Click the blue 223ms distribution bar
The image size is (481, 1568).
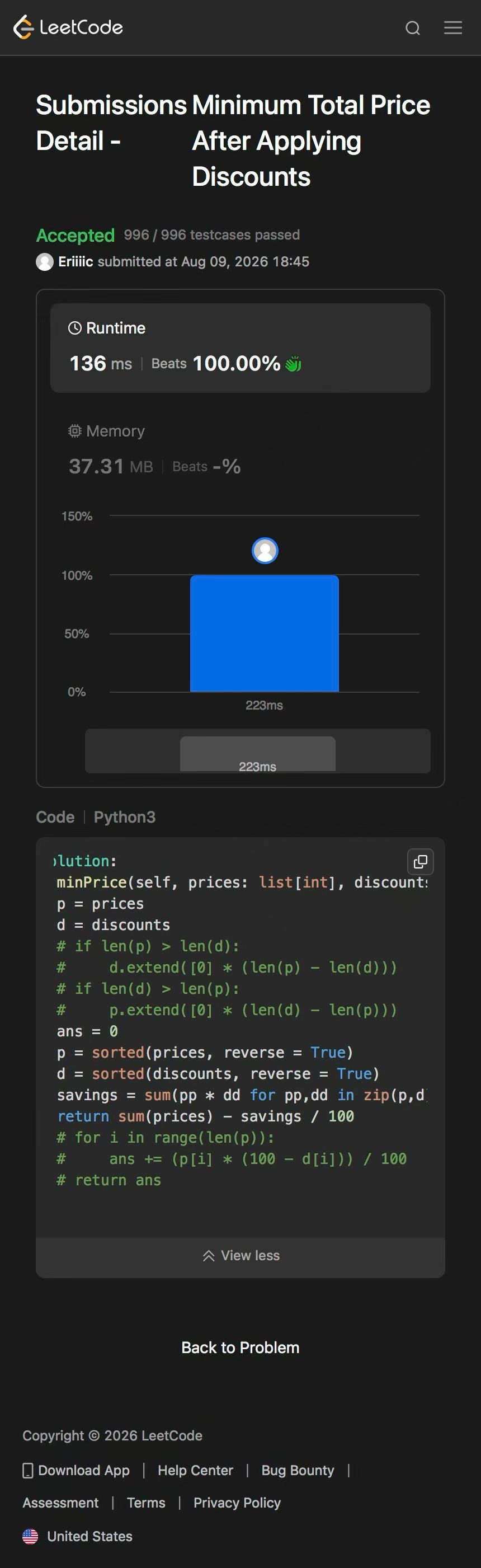(265, 633)
